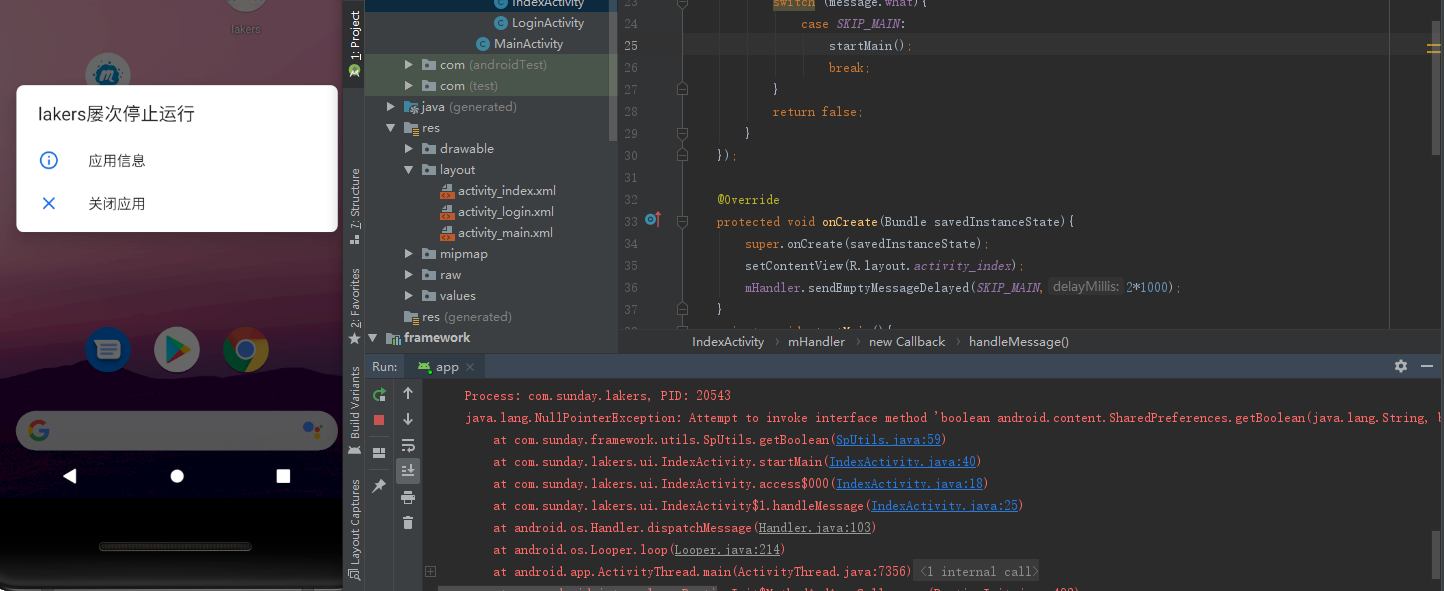Image resolution: width=1444 pixels, height=591 pixels.
Task: Jump up the stack trace with up arrow
Action: [x=408, y=394]
